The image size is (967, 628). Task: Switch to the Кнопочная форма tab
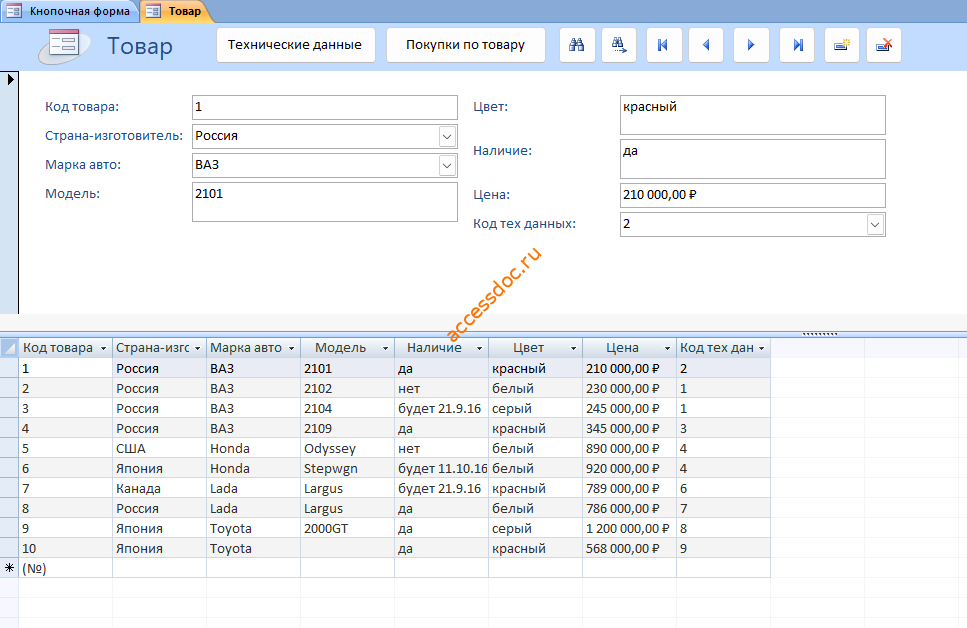pos(70,11)
